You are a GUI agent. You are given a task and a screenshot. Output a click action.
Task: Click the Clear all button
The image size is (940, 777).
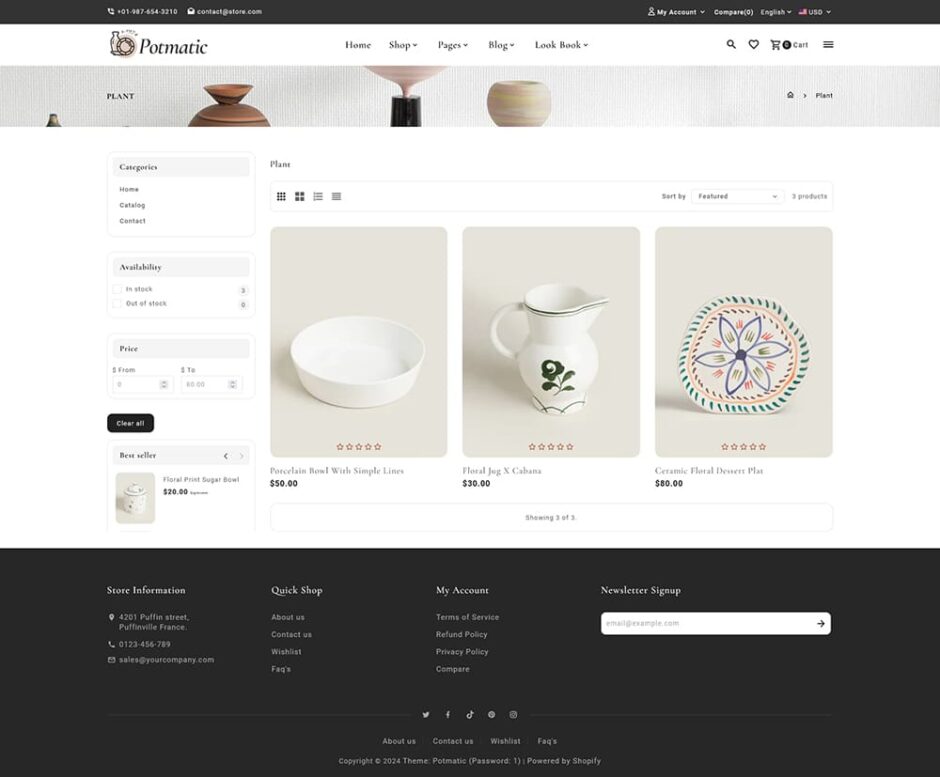click(x=131, y=423)
